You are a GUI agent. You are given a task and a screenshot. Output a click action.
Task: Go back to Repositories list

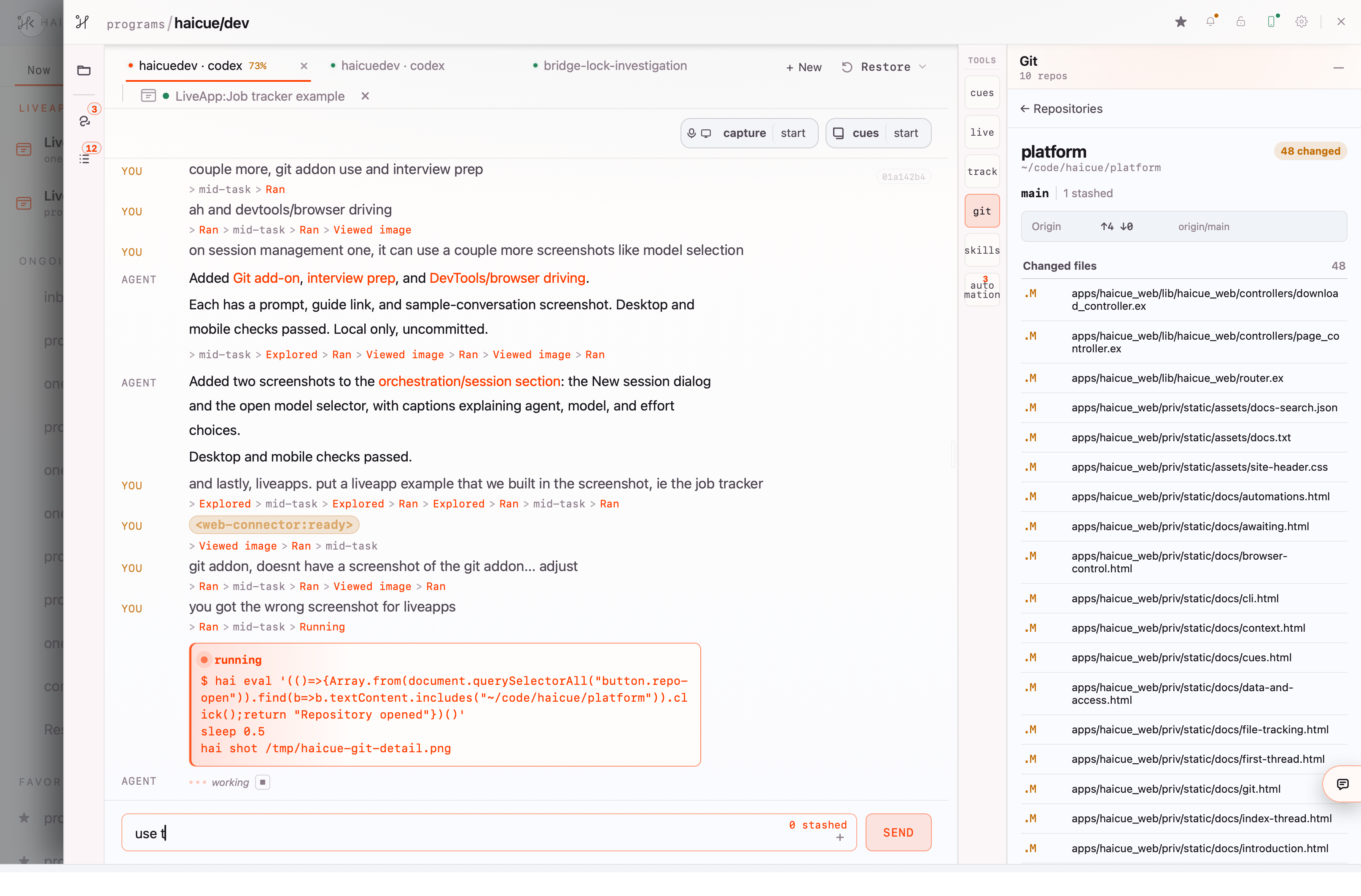click(1061, 109)
